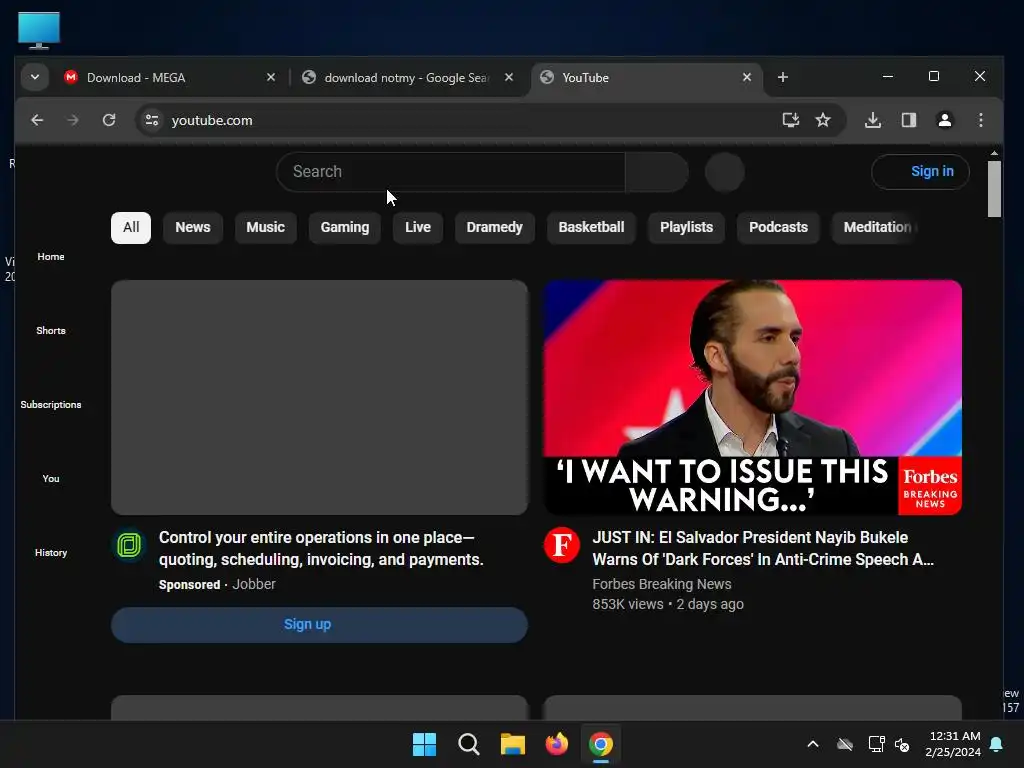Viewport: 1024px width, 768px height.
Task: Open the Chrome profile icon
Action: (x=944, y=120)
